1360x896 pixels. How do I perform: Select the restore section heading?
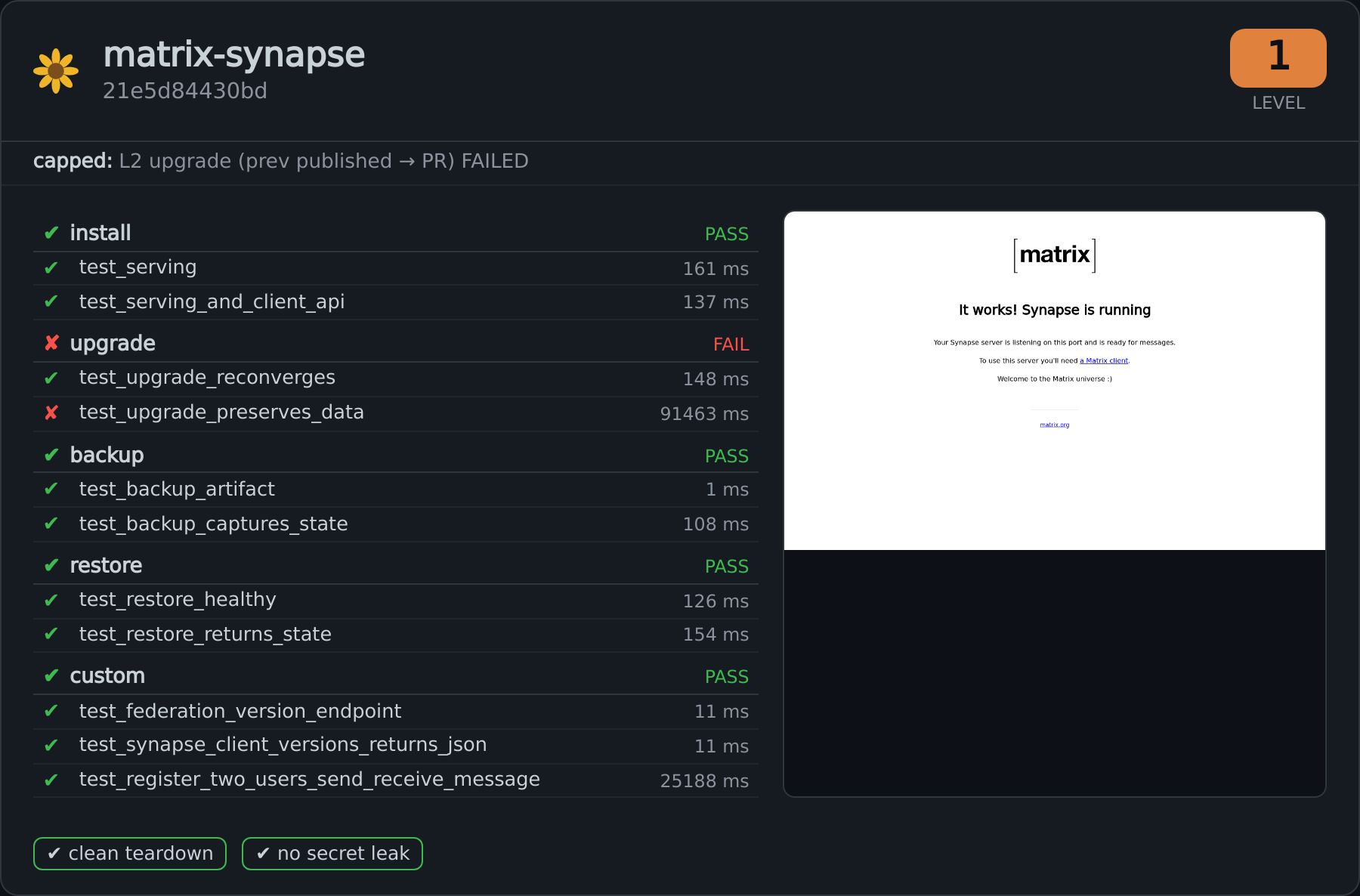click(x=106, y=565)
